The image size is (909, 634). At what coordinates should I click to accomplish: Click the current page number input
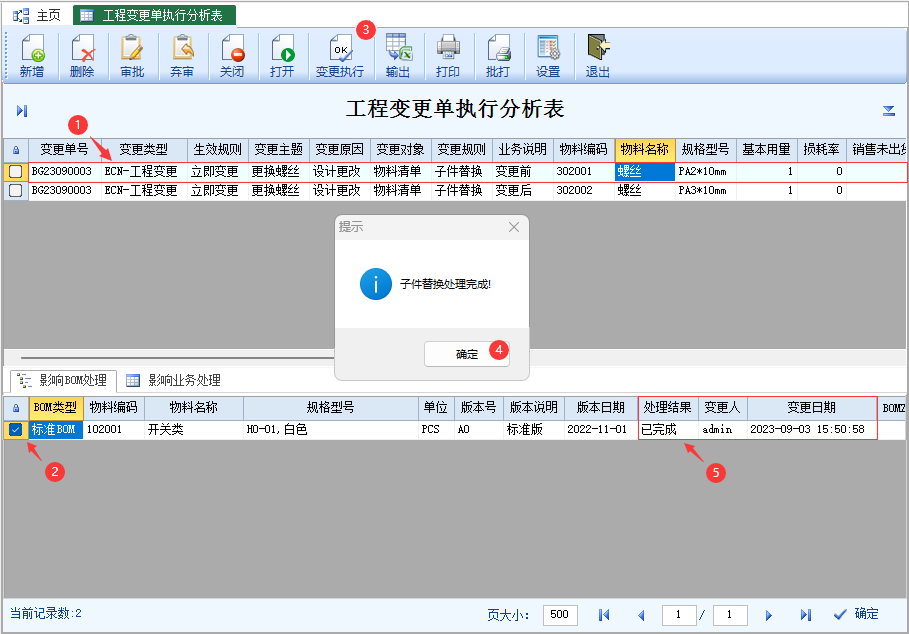679,615
